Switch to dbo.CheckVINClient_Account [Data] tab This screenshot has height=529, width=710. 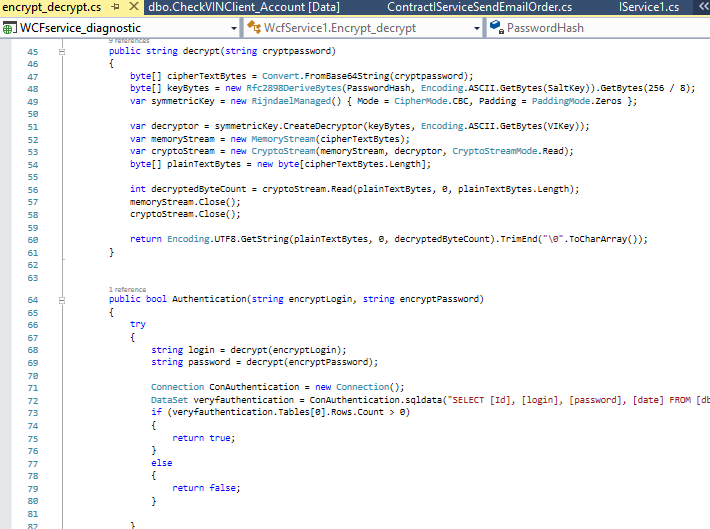point(244,7)
